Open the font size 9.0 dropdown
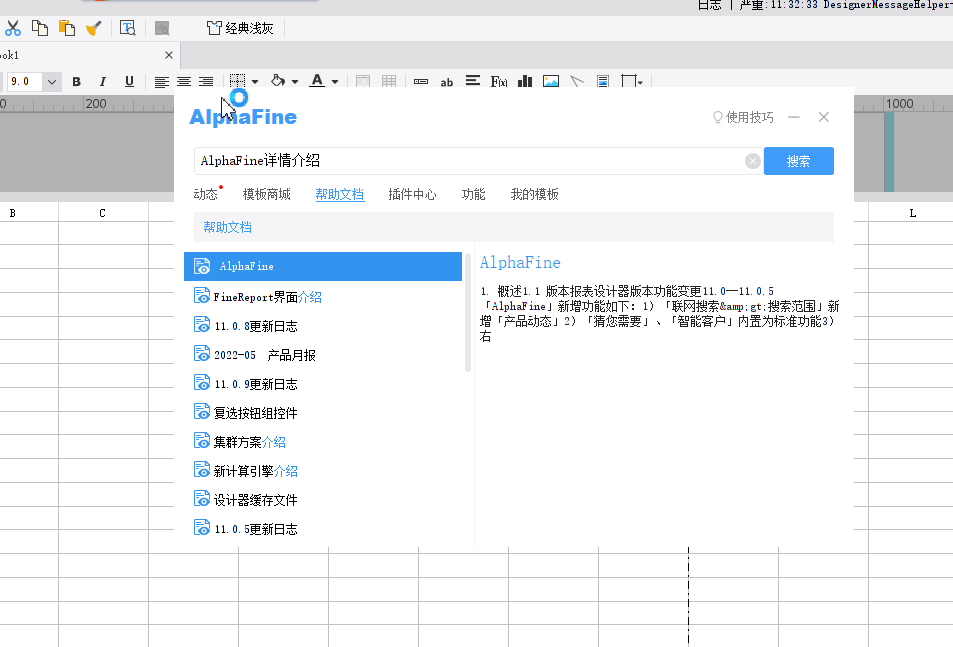The image size is (953, 647). [51, 82]
